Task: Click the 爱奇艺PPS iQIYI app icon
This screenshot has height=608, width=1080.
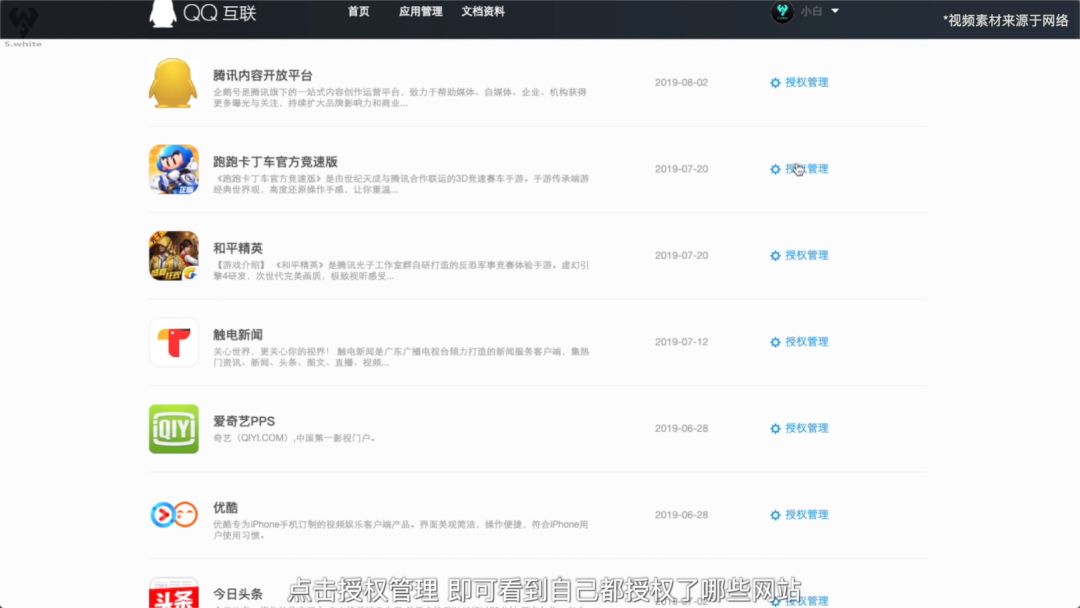Action: [173, 429]
